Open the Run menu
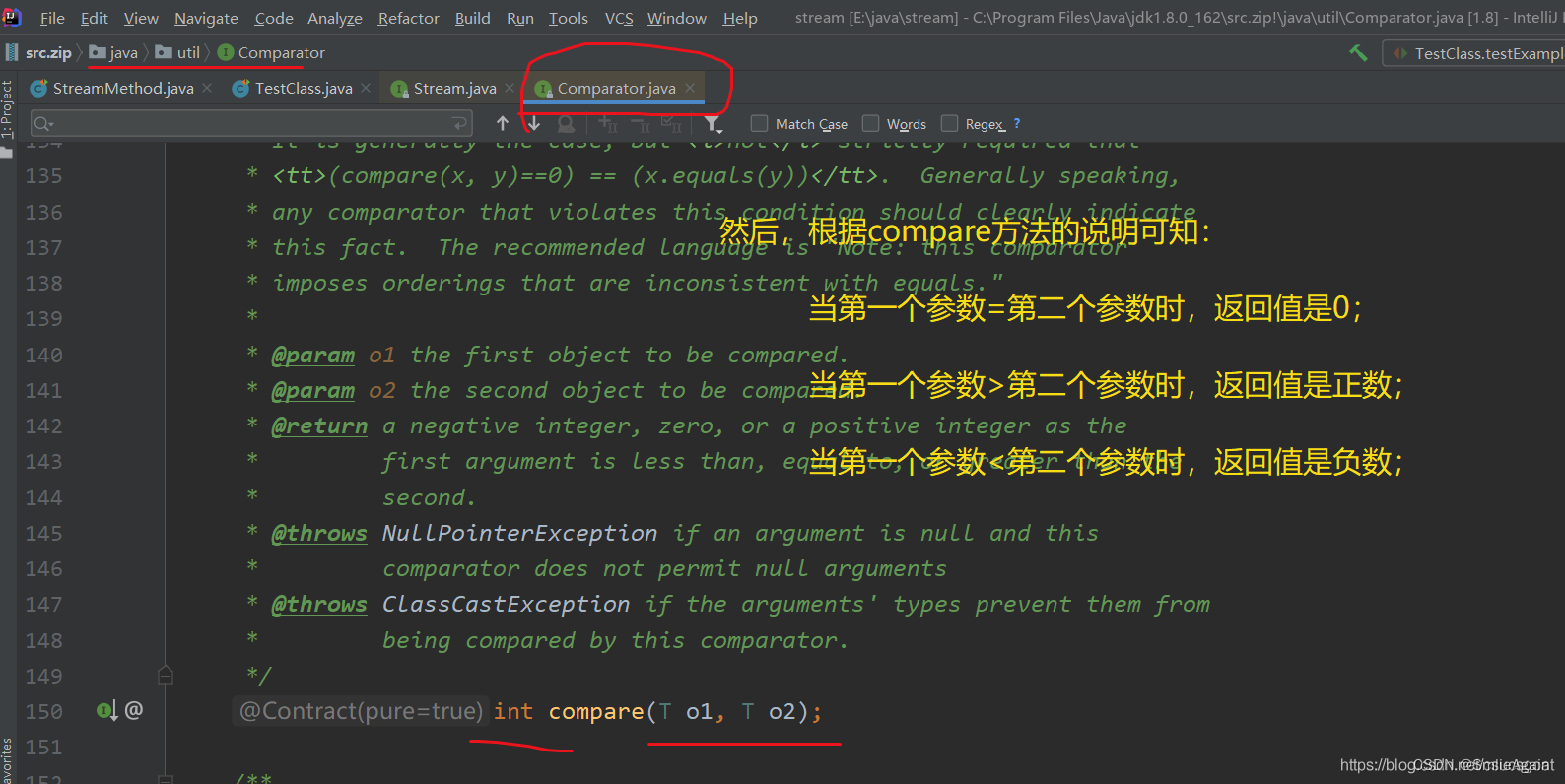This screenshot has height=784, width=1565. point(520,18)
